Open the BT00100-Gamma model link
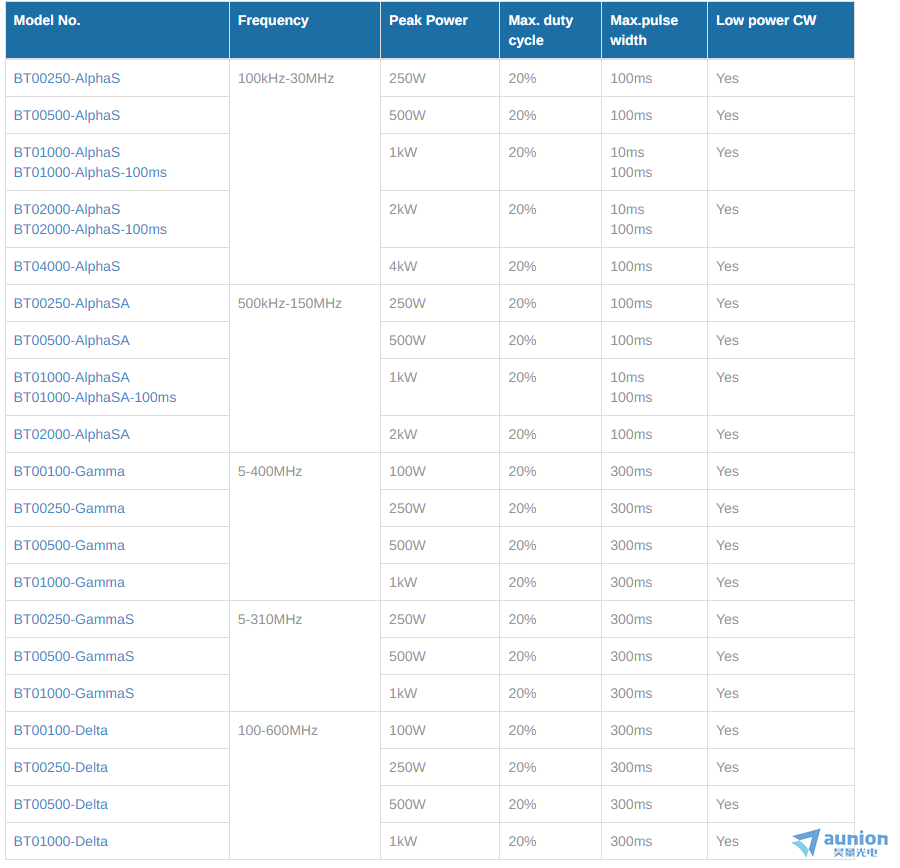Image resolution: width=900 pixels, height=868 pixels. [69, 471]
